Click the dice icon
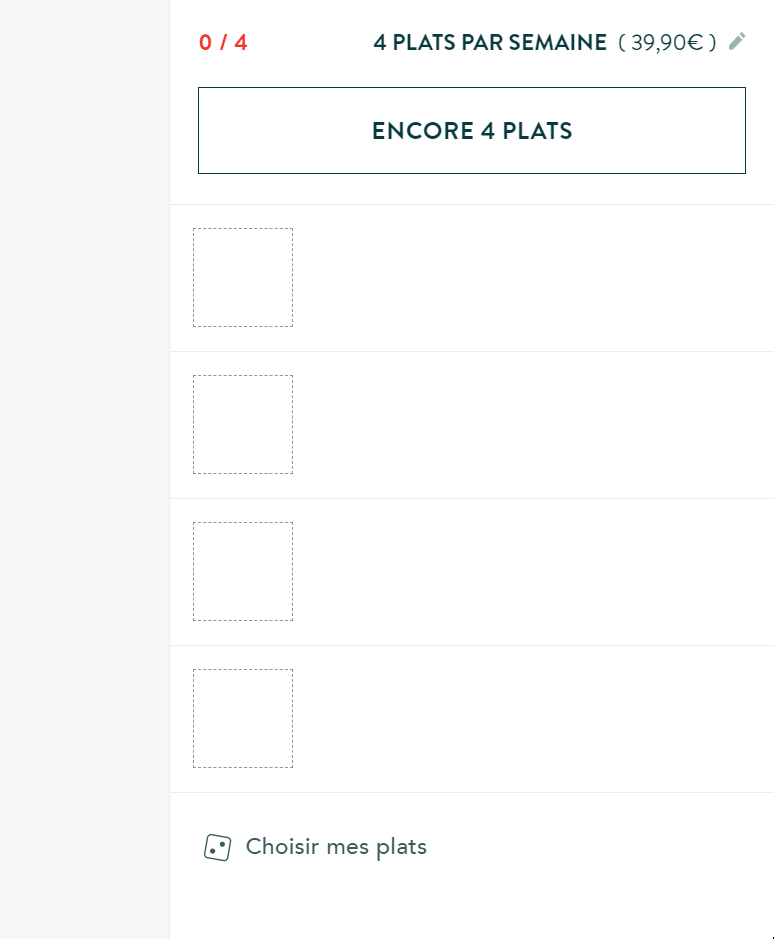 click(217, 848)
